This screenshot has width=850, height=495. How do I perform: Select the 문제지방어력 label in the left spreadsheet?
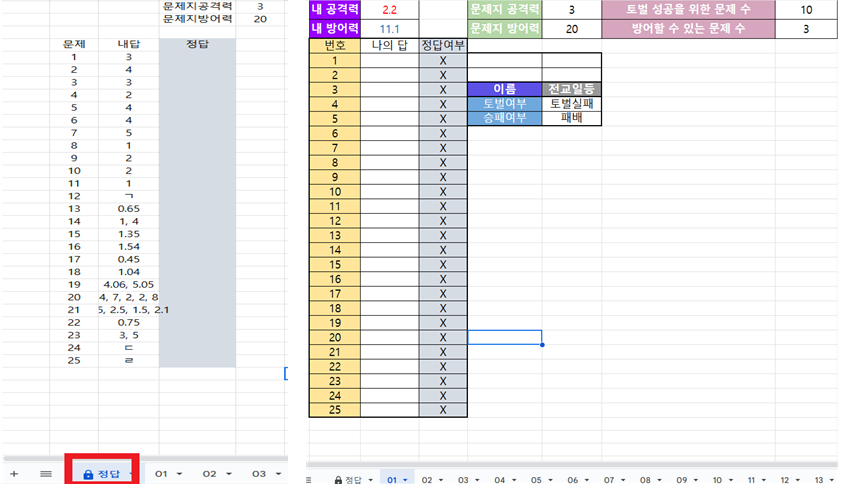coord(197,18)
